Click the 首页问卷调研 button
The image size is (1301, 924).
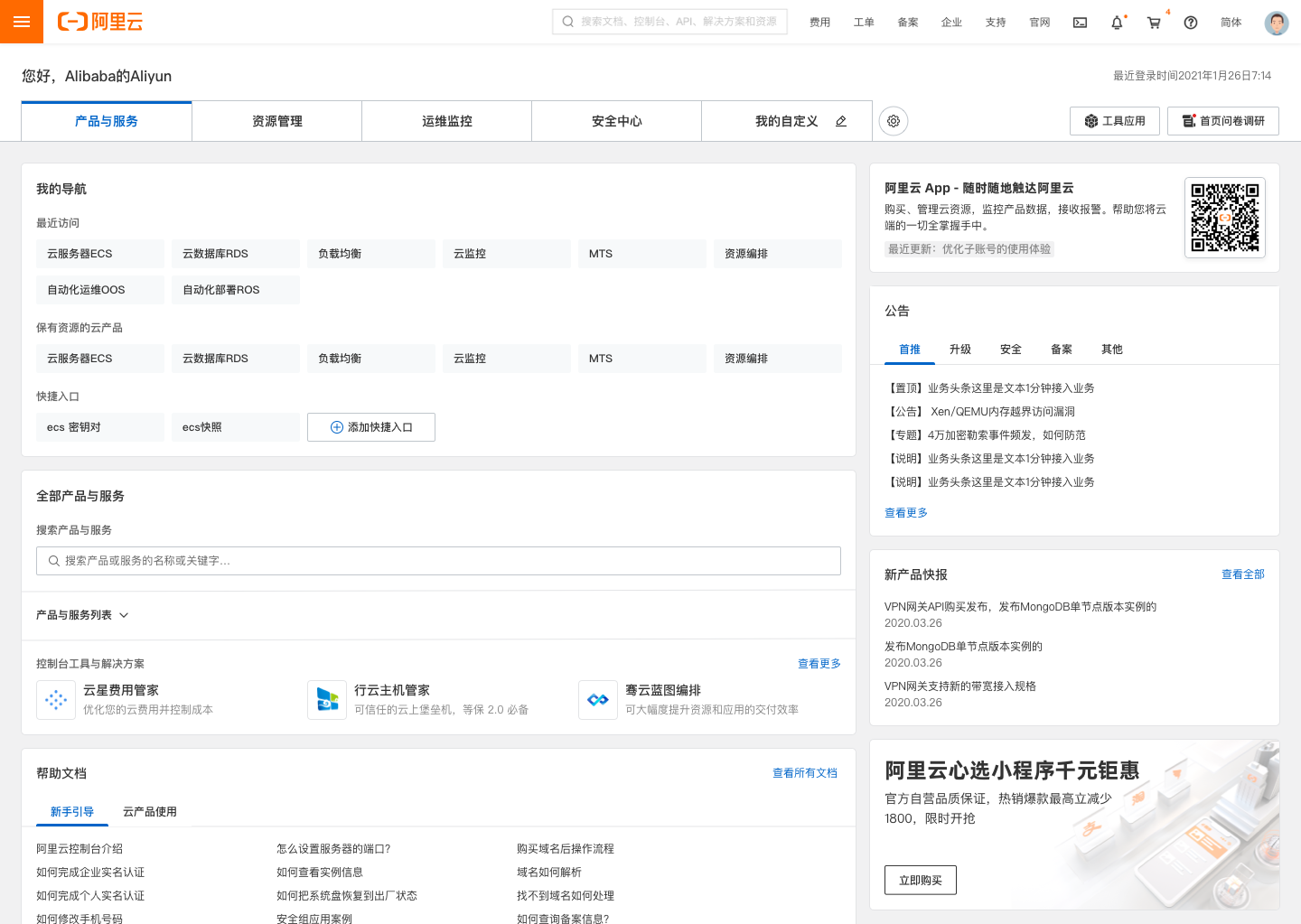coord(1223,121)
